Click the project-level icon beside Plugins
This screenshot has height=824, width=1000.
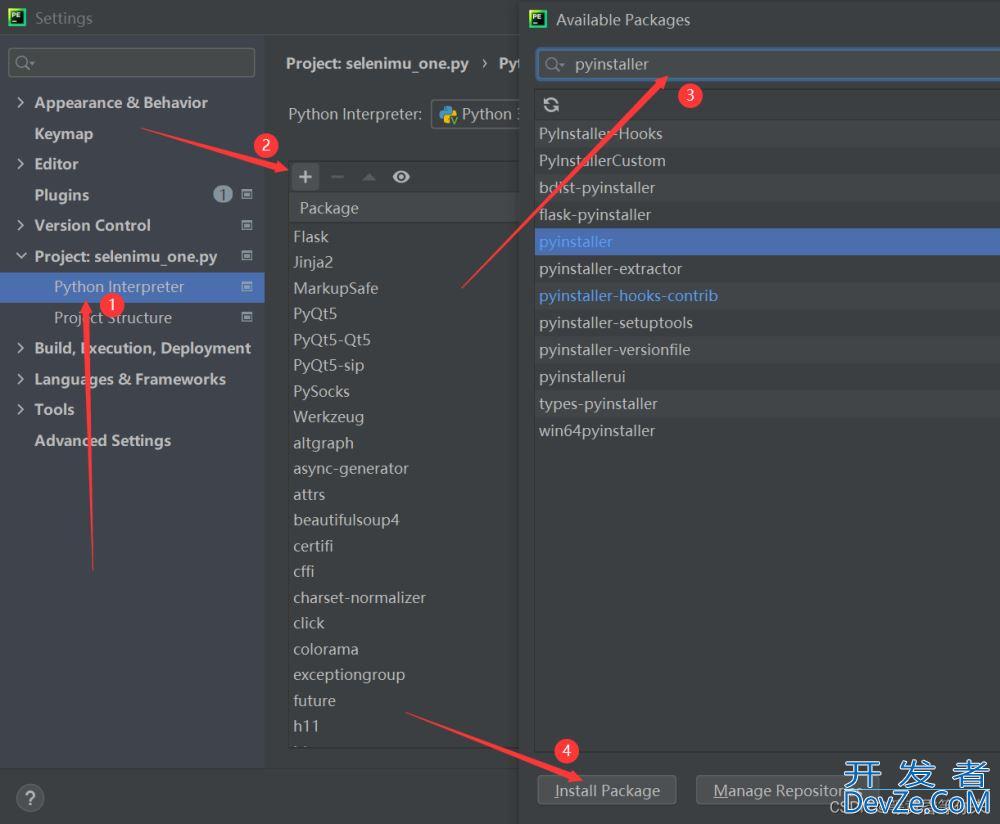click(x=247, y=194)
